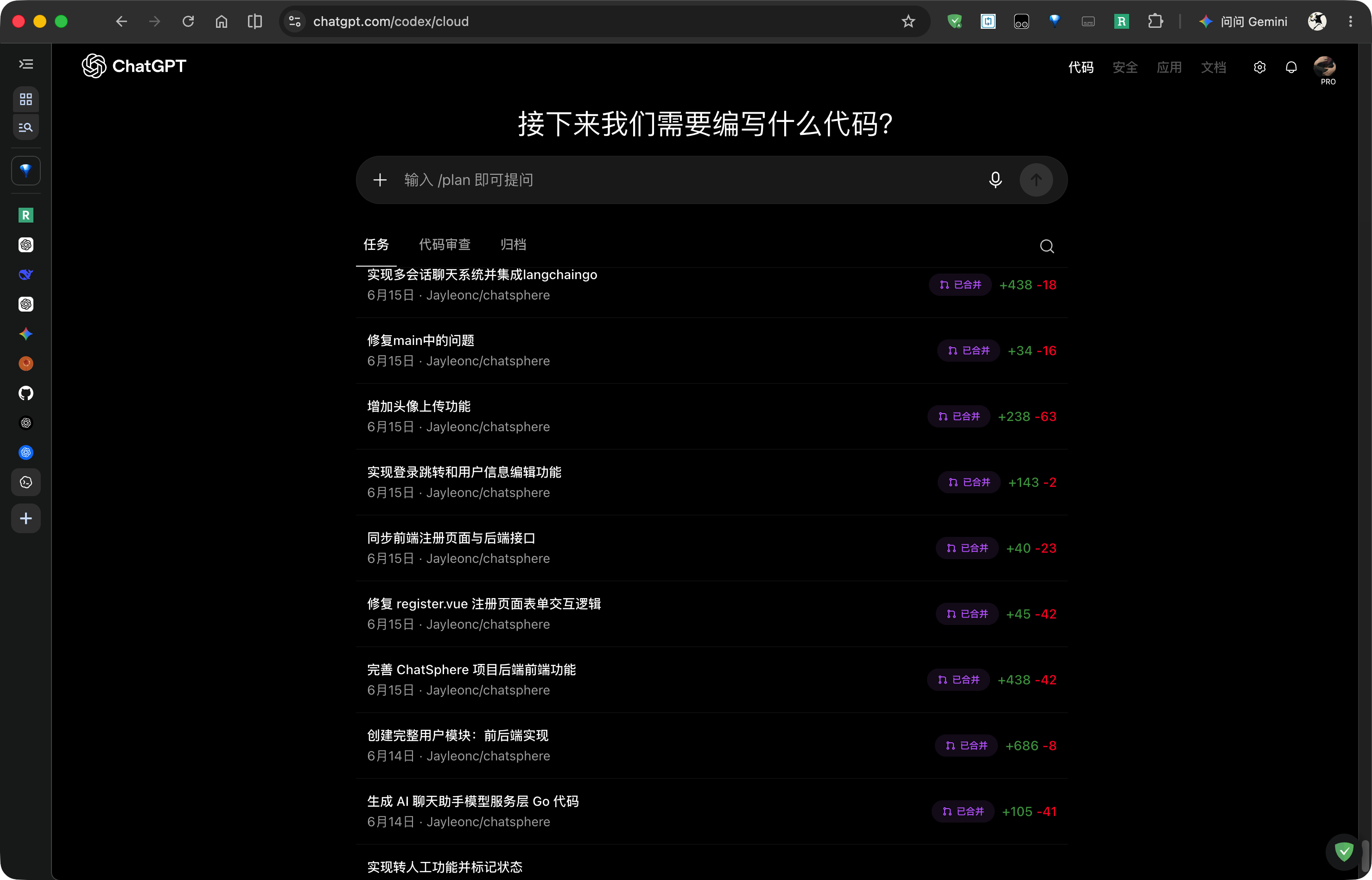Start voice input with microphone icon

(x=995, y=180)
